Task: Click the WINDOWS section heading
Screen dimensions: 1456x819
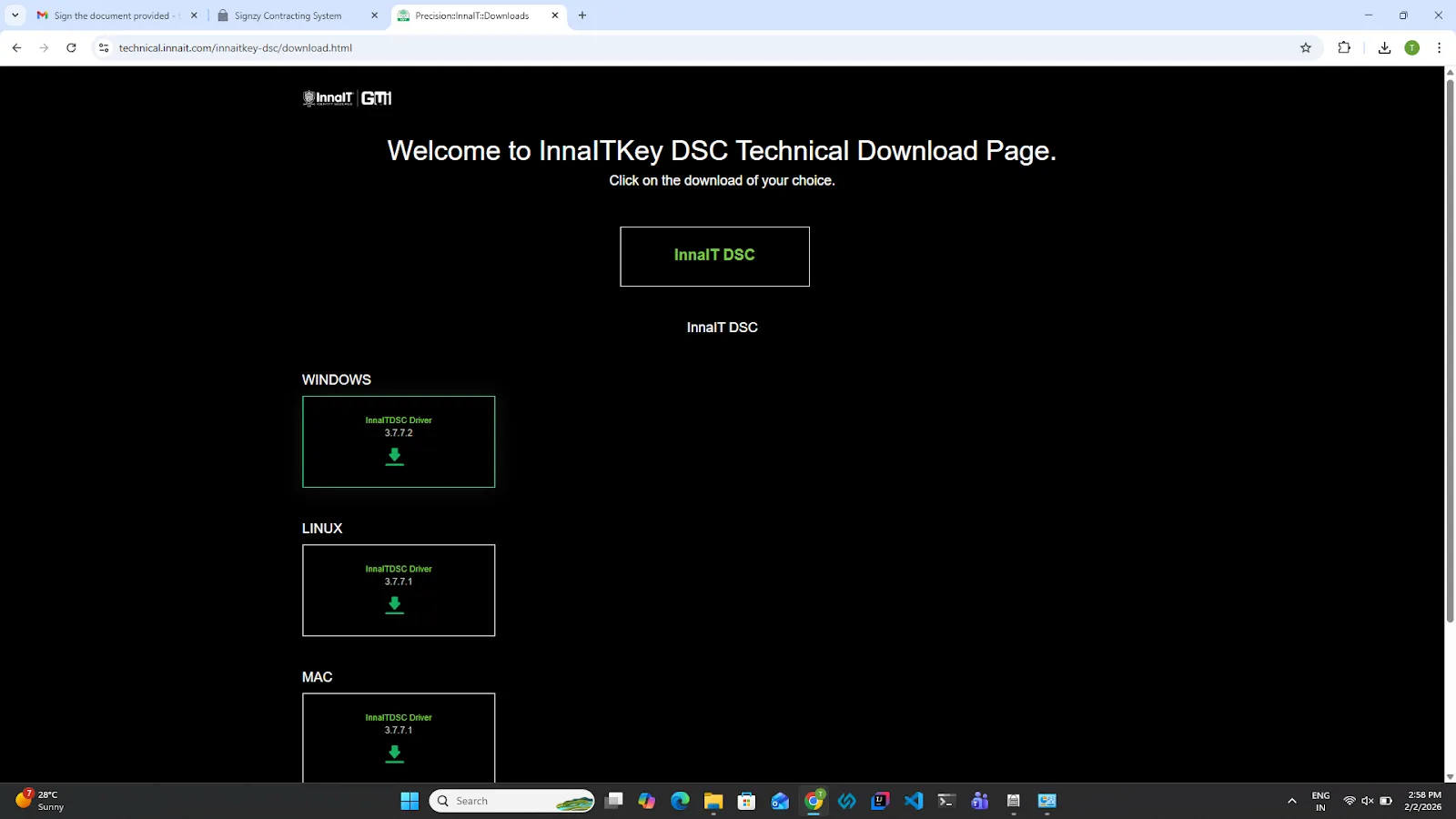Action: tap(337, 379)
